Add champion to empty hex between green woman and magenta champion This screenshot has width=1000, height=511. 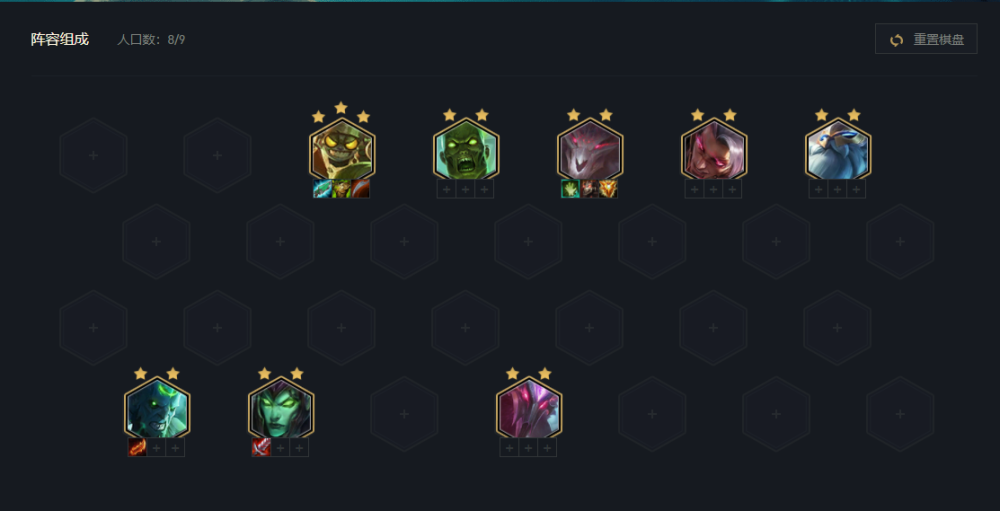[404, 414]
